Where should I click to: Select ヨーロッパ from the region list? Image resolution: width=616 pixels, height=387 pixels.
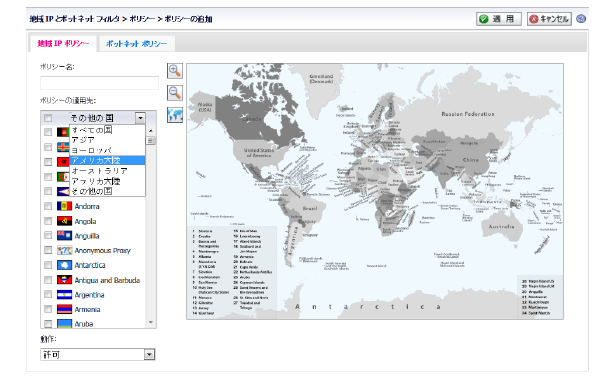tap(107, 150)
